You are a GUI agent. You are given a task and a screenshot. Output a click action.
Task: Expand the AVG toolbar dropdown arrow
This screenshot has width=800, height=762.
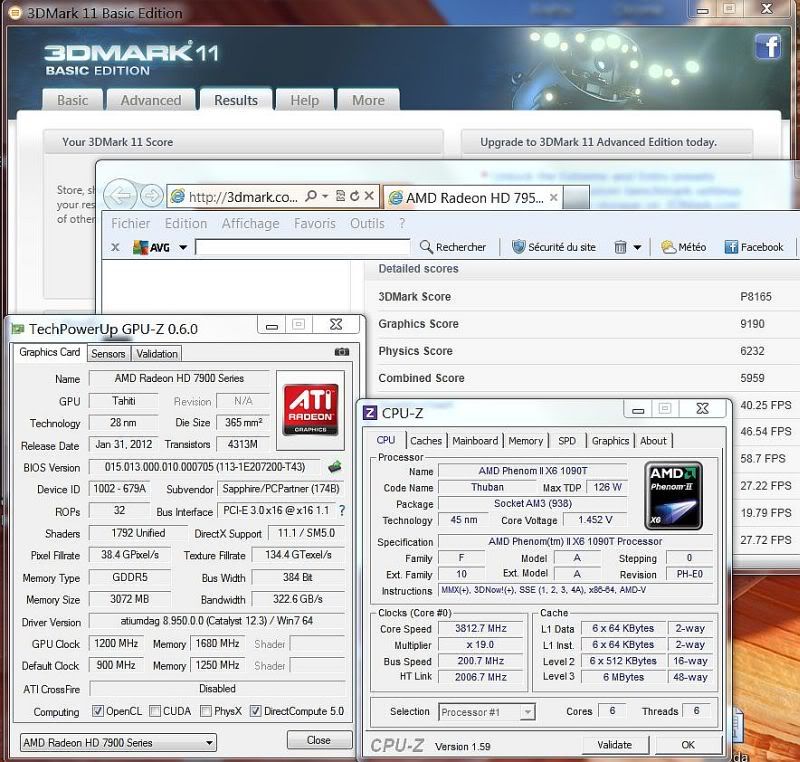click(x=183, y=248)
